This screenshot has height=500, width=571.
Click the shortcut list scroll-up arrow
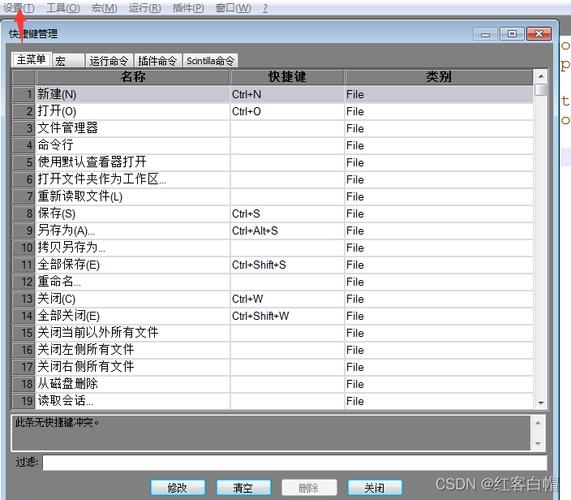(x=541, y=76)
